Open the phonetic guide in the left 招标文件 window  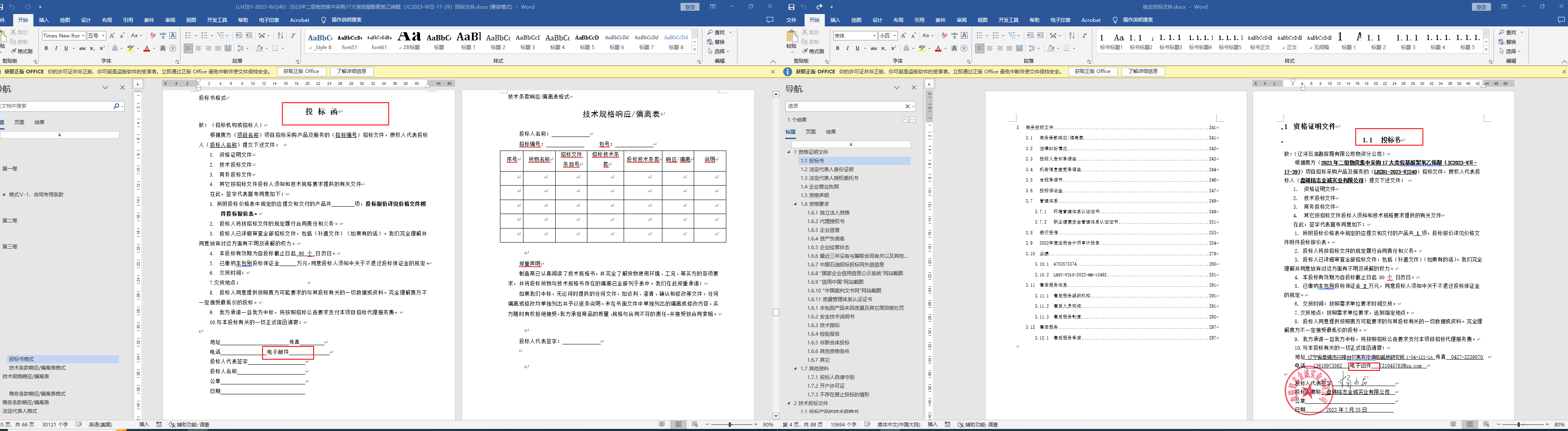coord(162,35)
